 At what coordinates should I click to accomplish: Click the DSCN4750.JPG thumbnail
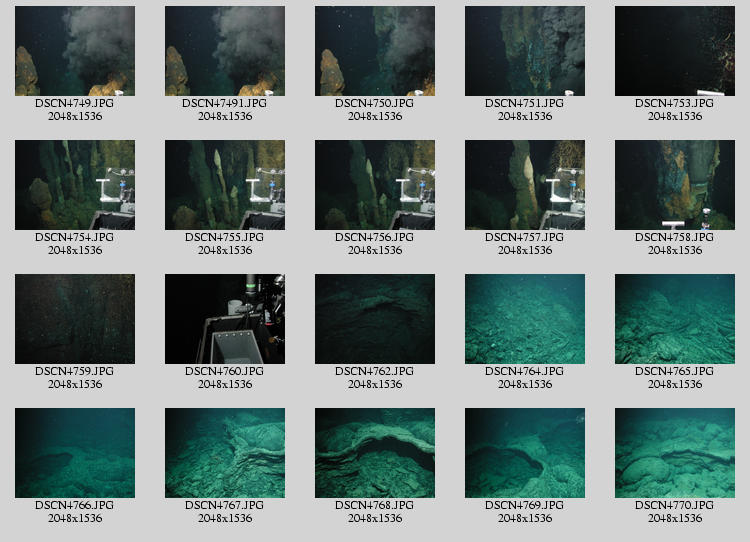(375, 51)
